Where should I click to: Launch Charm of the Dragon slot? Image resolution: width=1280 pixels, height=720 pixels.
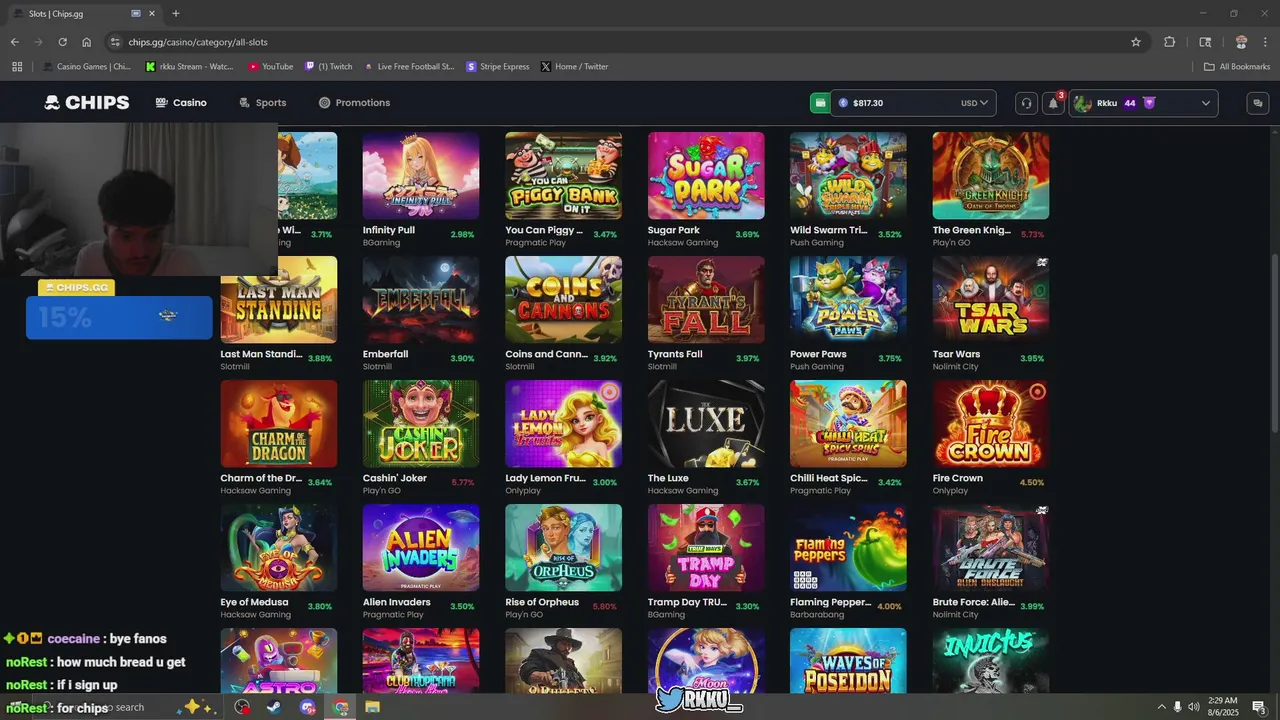tap(279, 424)
